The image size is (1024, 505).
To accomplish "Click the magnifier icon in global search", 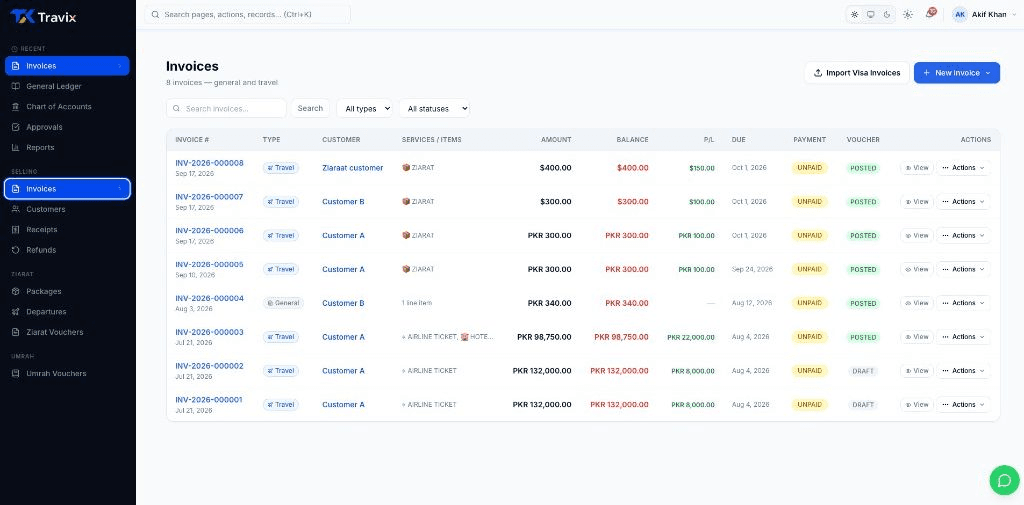I will coord(155,14).
